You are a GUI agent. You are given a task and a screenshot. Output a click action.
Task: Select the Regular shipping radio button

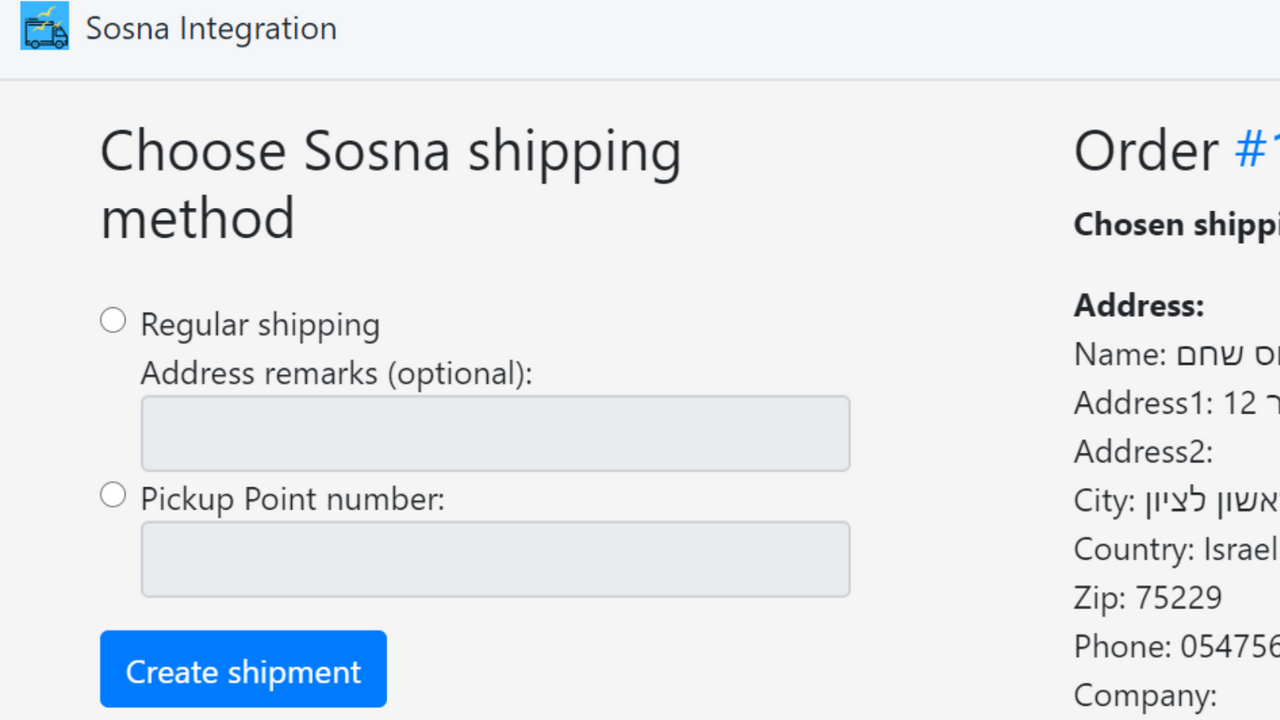coord(112,319)
